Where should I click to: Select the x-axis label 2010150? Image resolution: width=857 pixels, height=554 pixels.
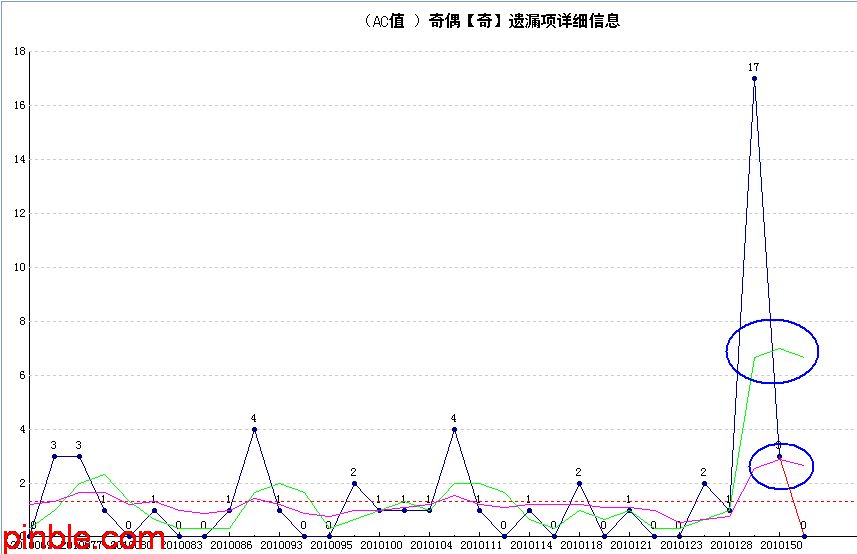click(x=781, y=546)
